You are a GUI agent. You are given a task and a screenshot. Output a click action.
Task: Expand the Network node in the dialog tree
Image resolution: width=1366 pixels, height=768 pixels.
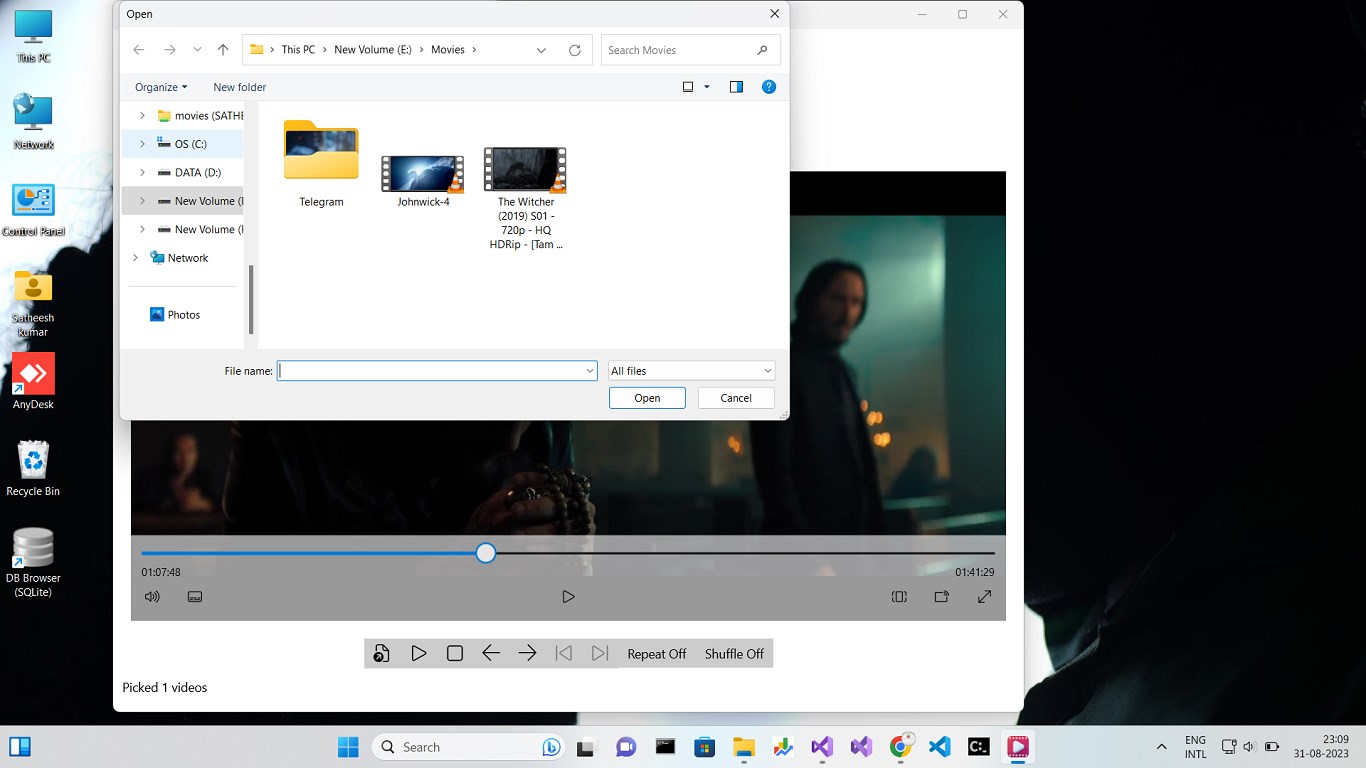click(135, 258)
